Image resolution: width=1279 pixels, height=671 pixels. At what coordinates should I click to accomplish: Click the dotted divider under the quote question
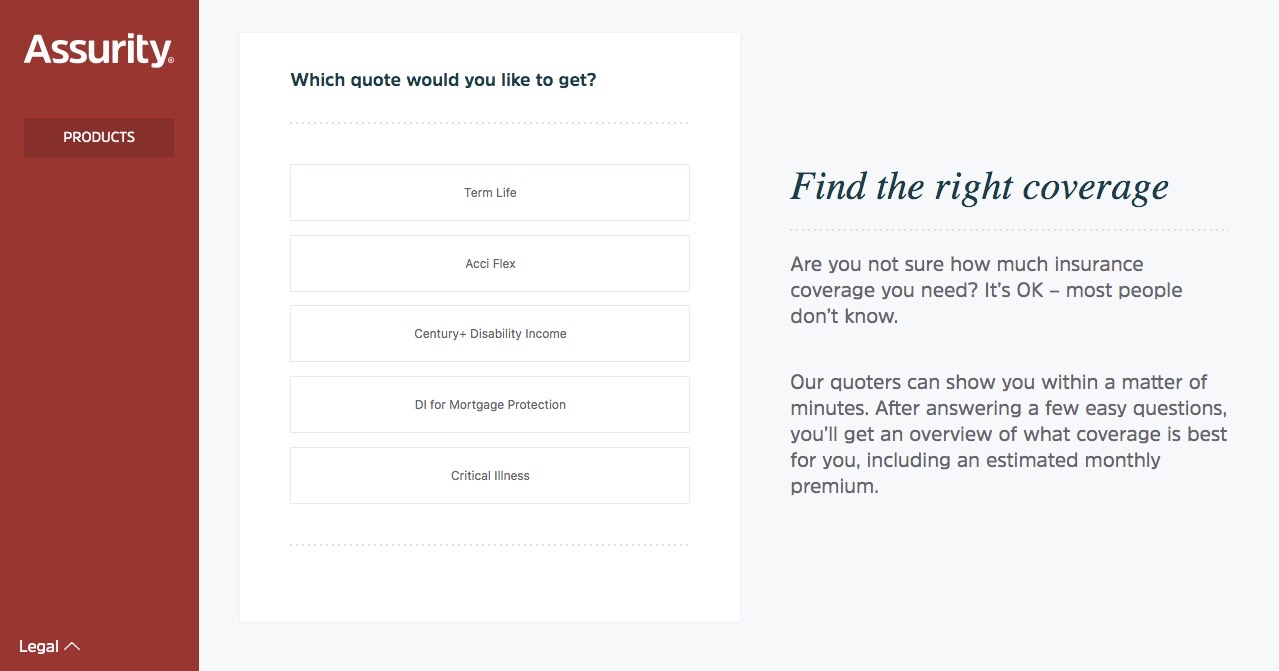coord(490,123)
